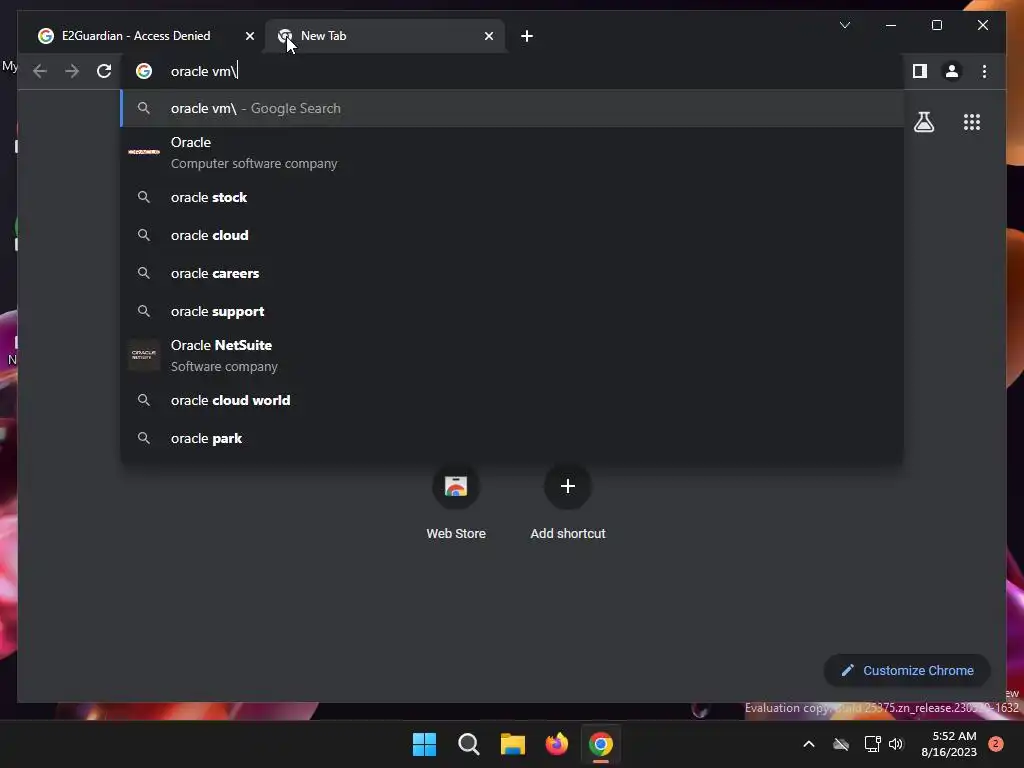Click the Google icon in address bar
Viewport: 1024px width, 768px height.
click(x=144, y=71)
